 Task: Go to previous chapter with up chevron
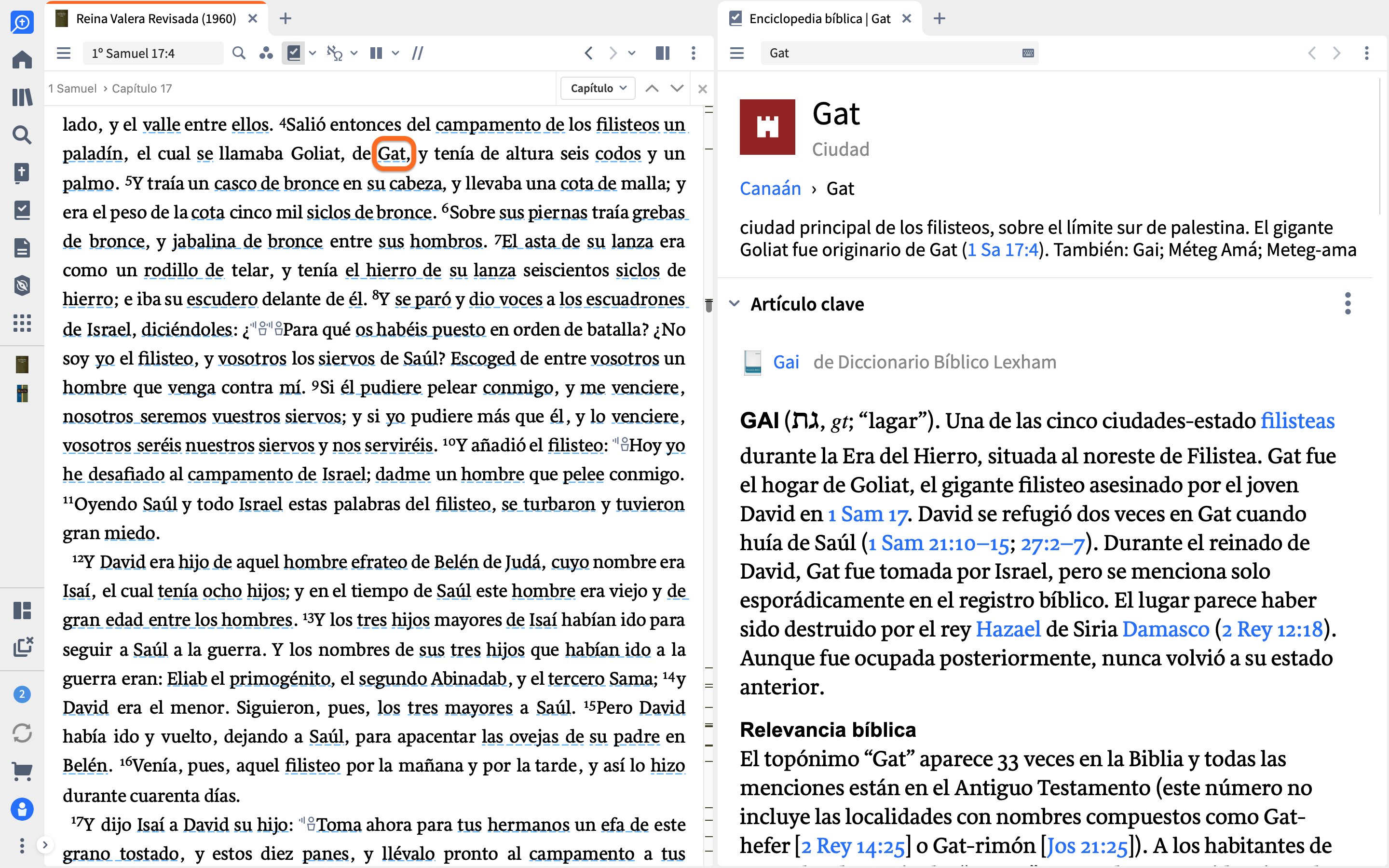click(x=652, y=88)
